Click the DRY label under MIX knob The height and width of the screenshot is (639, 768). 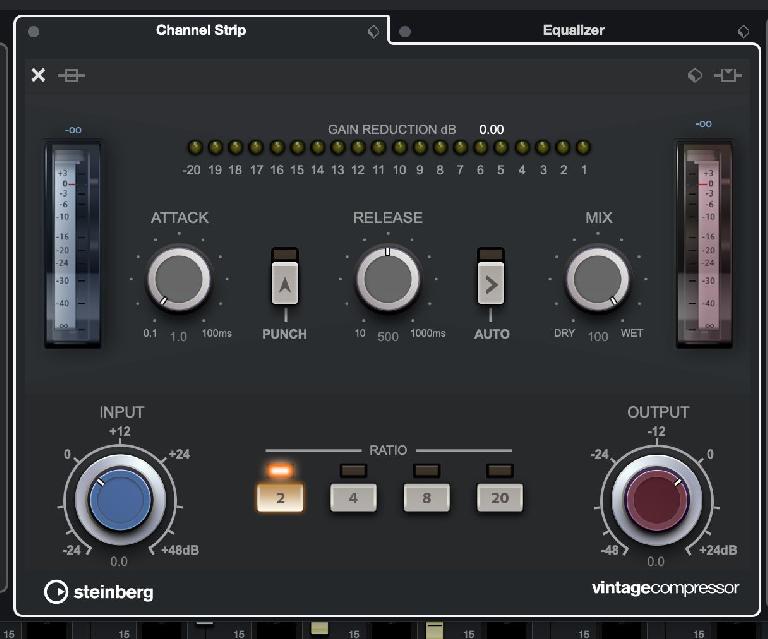(564, 333)
